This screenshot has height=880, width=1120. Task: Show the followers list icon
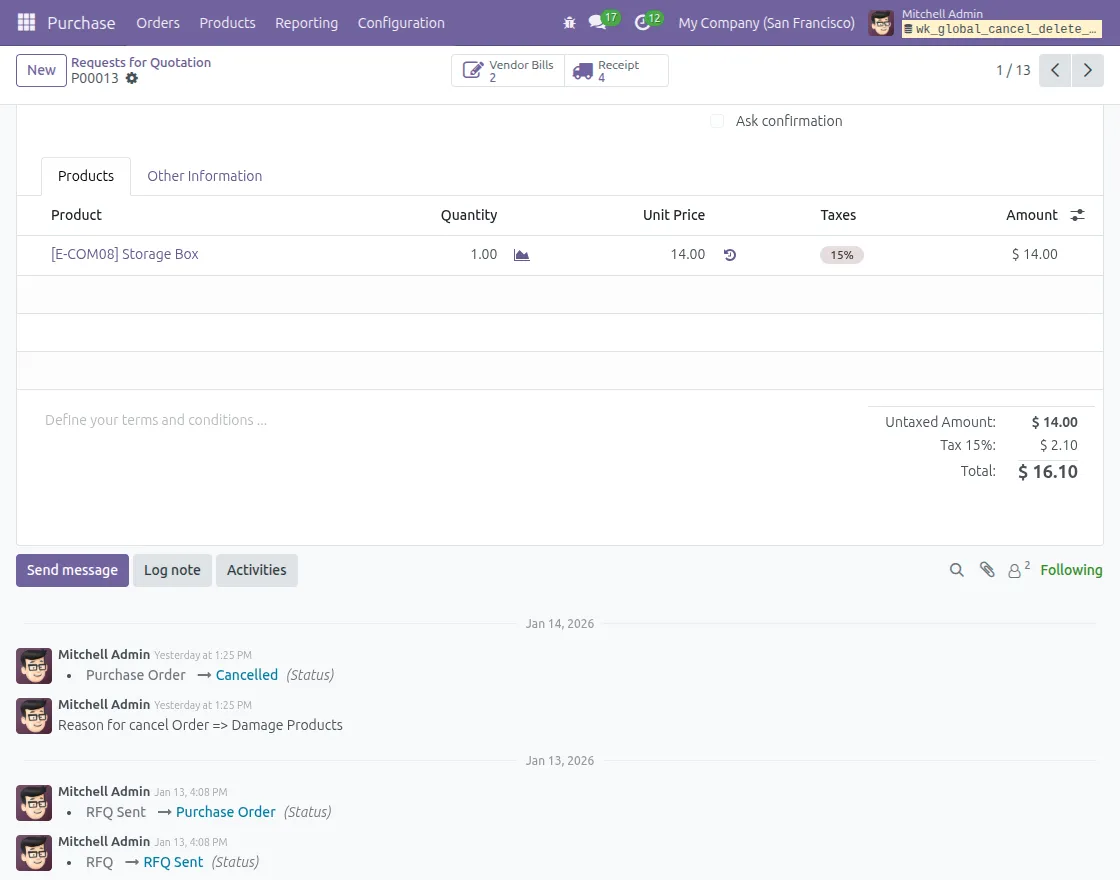1017,570
